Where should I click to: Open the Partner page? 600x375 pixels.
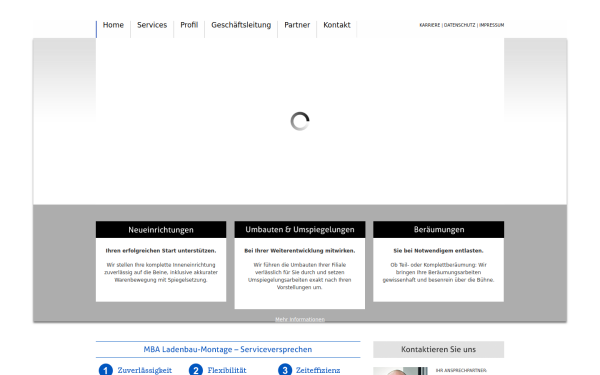297,25
